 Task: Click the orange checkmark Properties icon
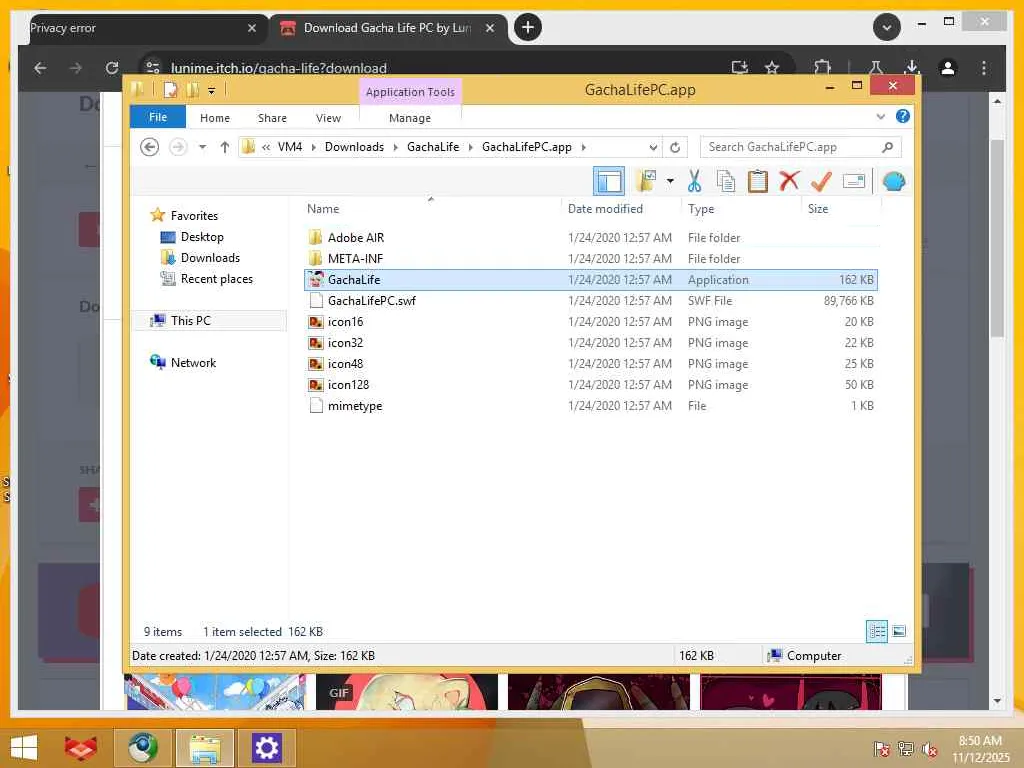click(x=821, y=181)
